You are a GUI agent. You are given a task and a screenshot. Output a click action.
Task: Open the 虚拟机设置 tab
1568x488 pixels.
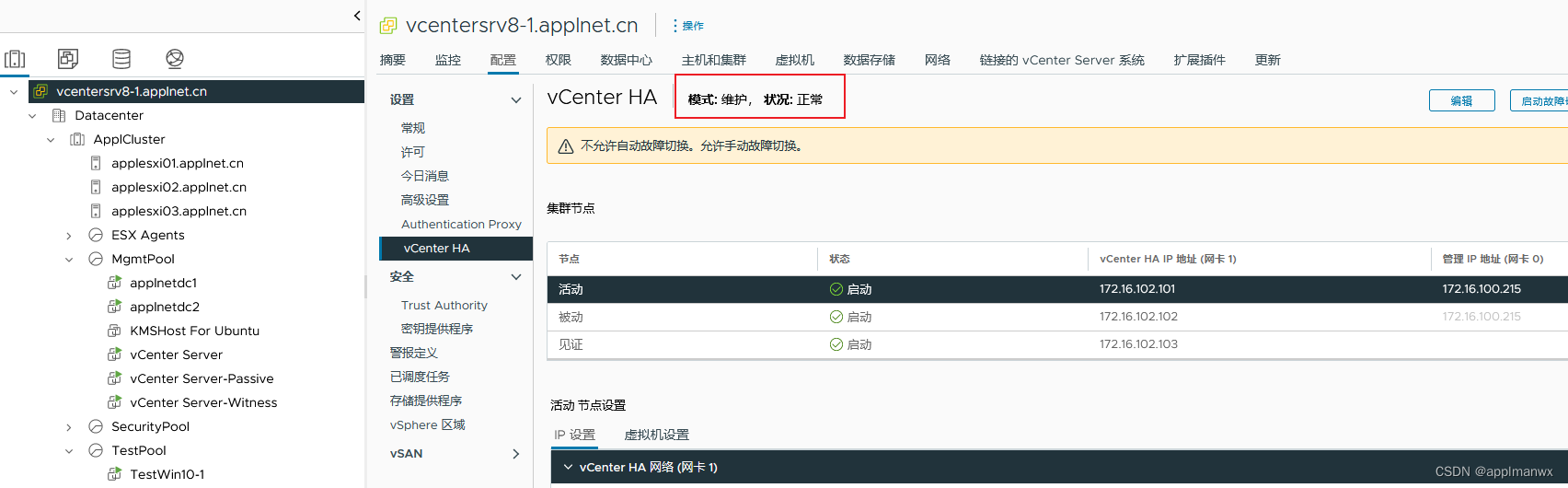click(657, 435)
